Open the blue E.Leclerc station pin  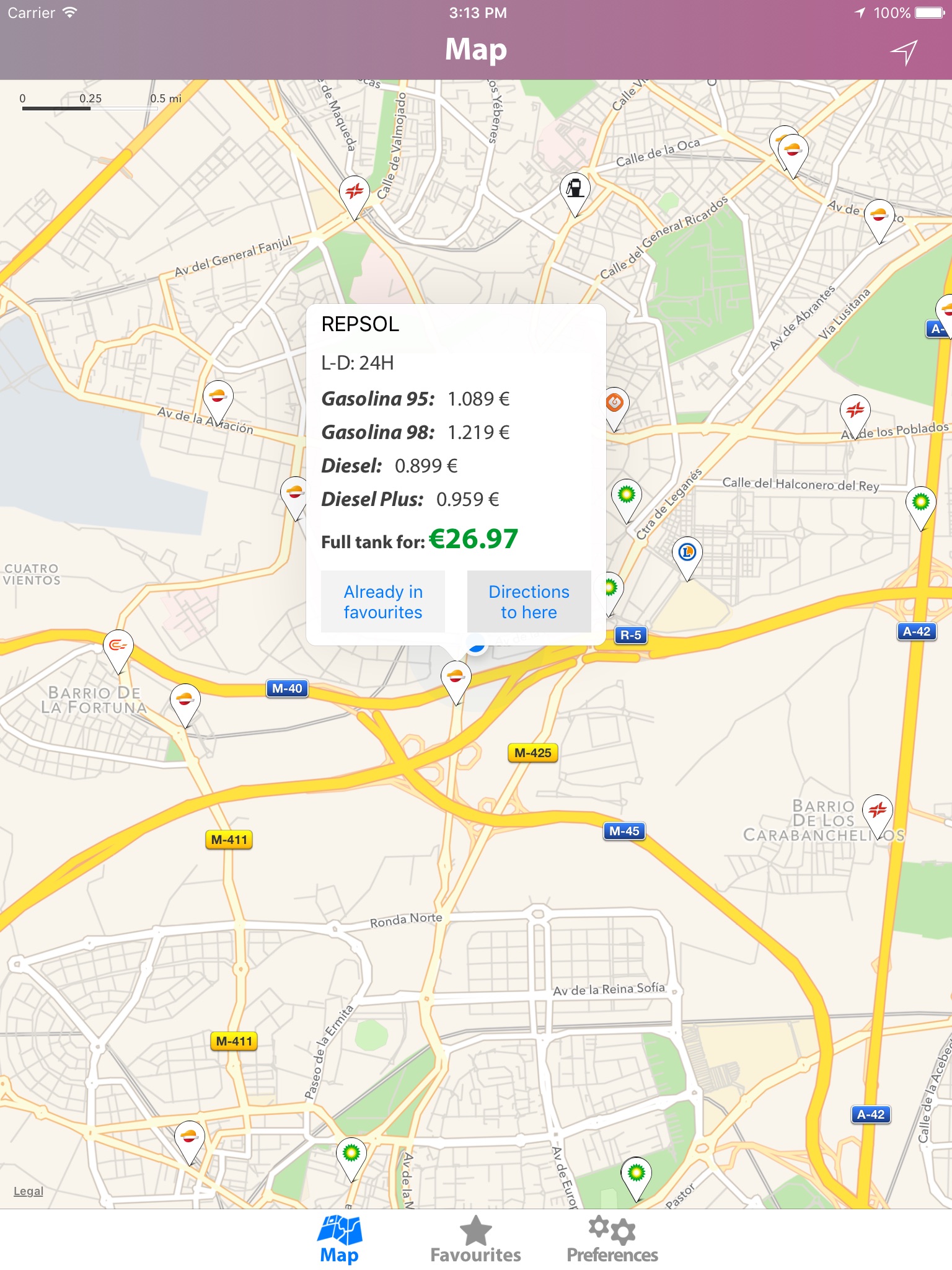pyautogui.click(x=687, y=558)
